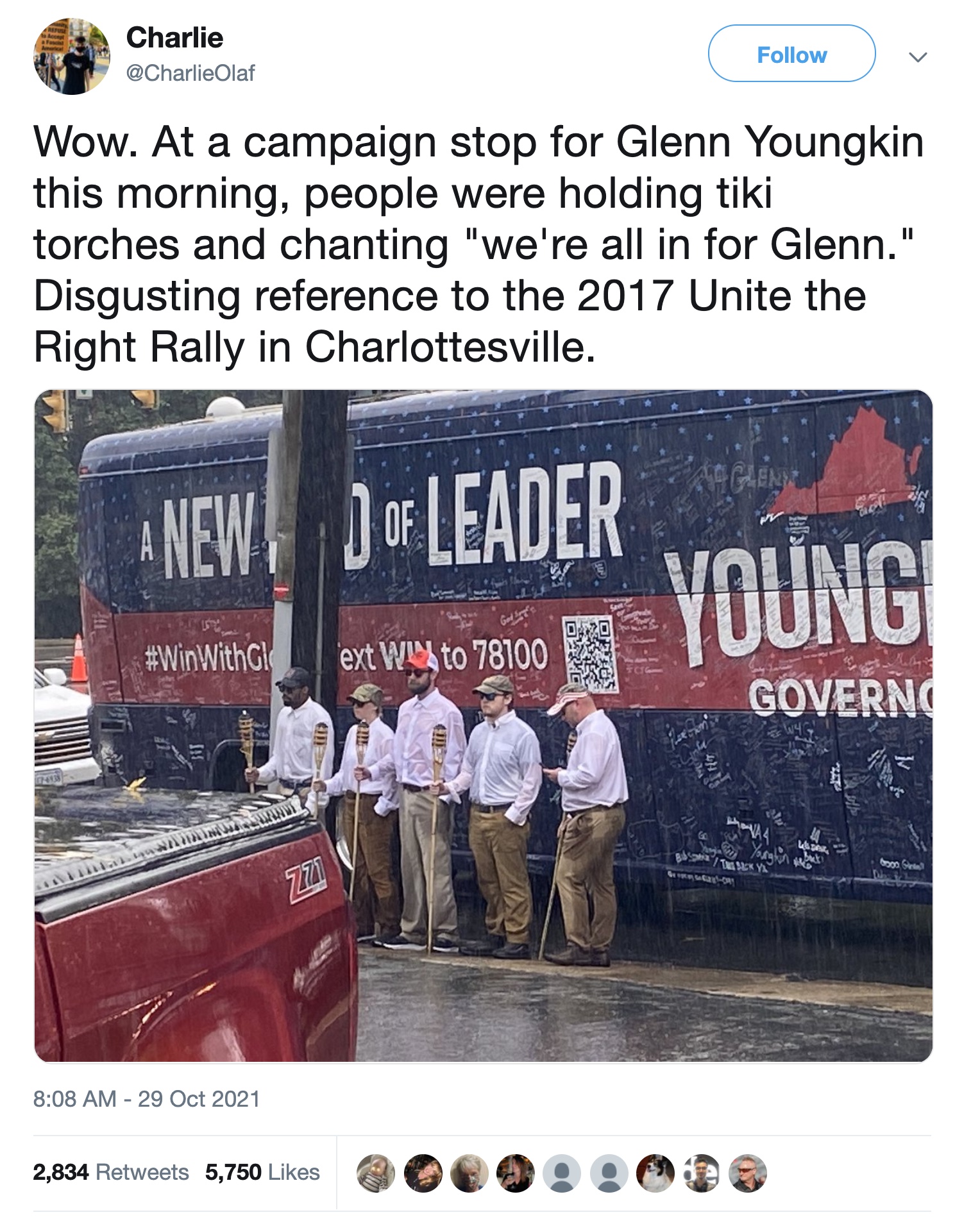This screenshot has height=1217, width=980.
Task: Expand the tweet options chevron menu
Action: point(918,57)
